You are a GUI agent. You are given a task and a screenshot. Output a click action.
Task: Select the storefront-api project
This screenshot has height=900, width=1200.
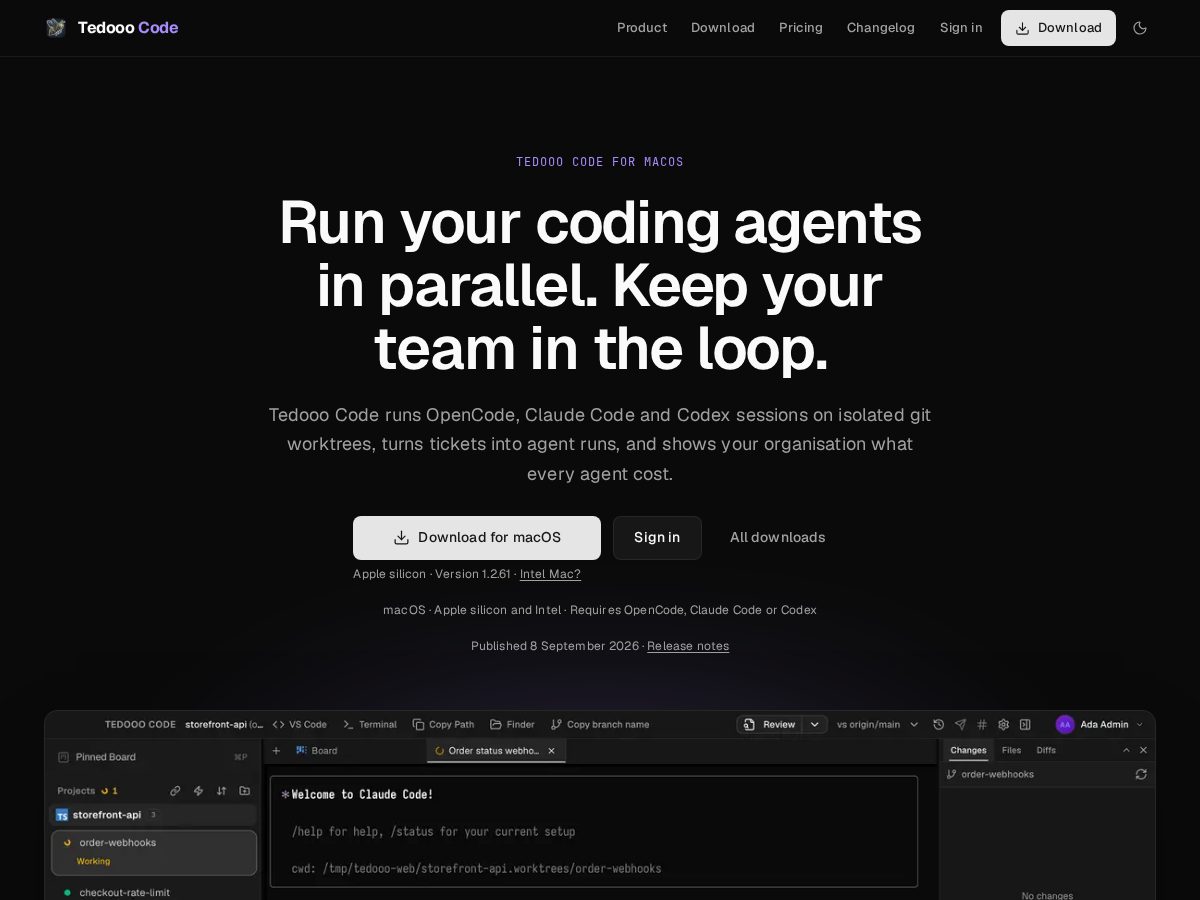[152, 815]
